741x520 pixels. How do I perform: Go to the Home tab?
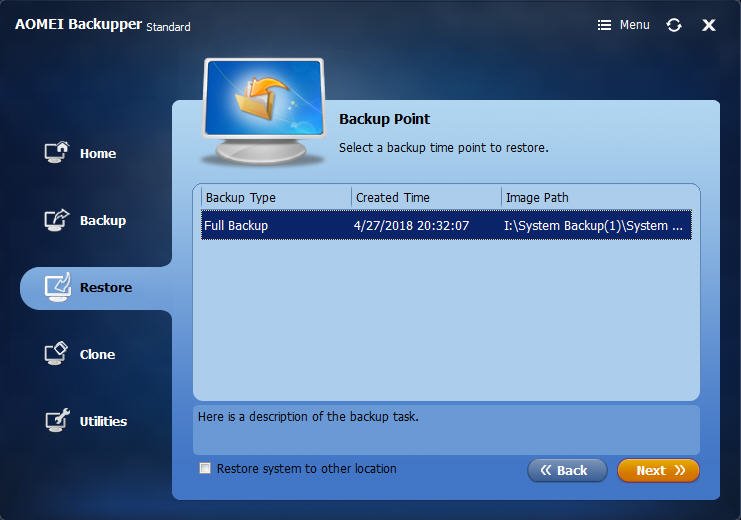point(98,153)
